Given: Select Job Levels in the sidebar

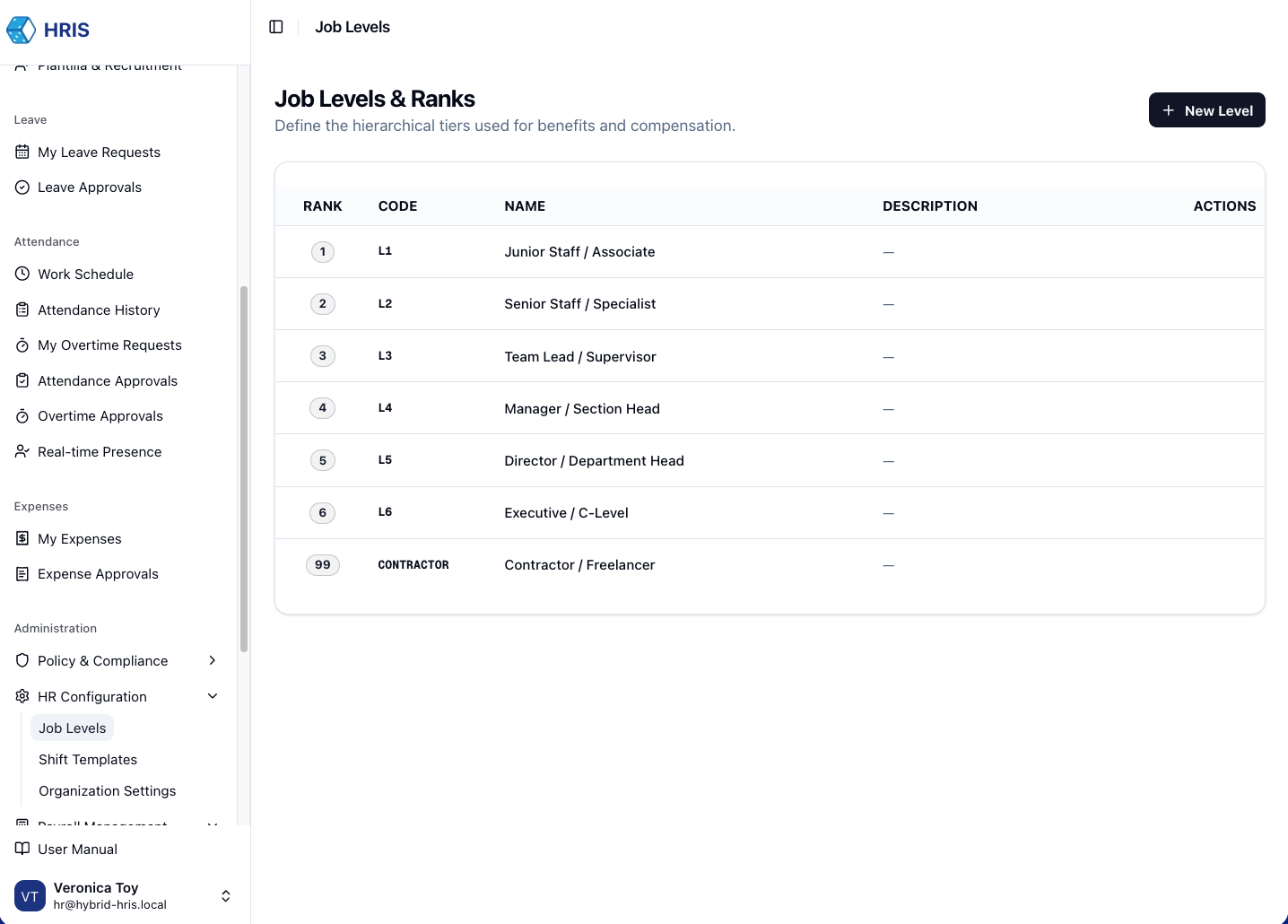Looking at the screenshot, I should (x=73, y=728).
